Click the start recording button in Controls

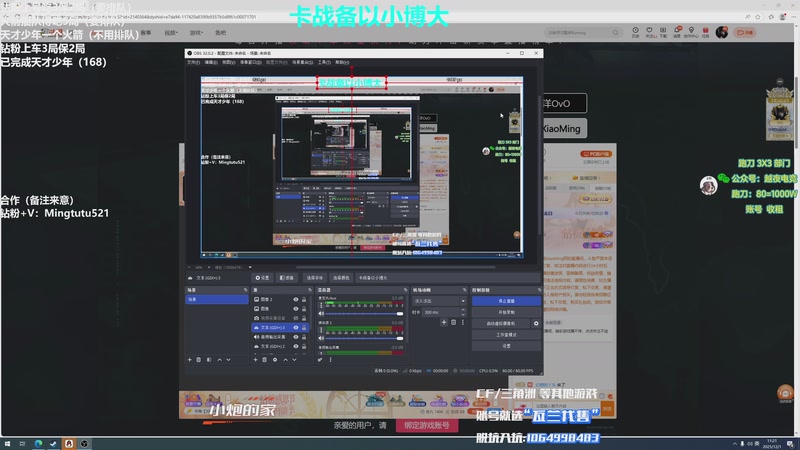[x=506, y=312]
